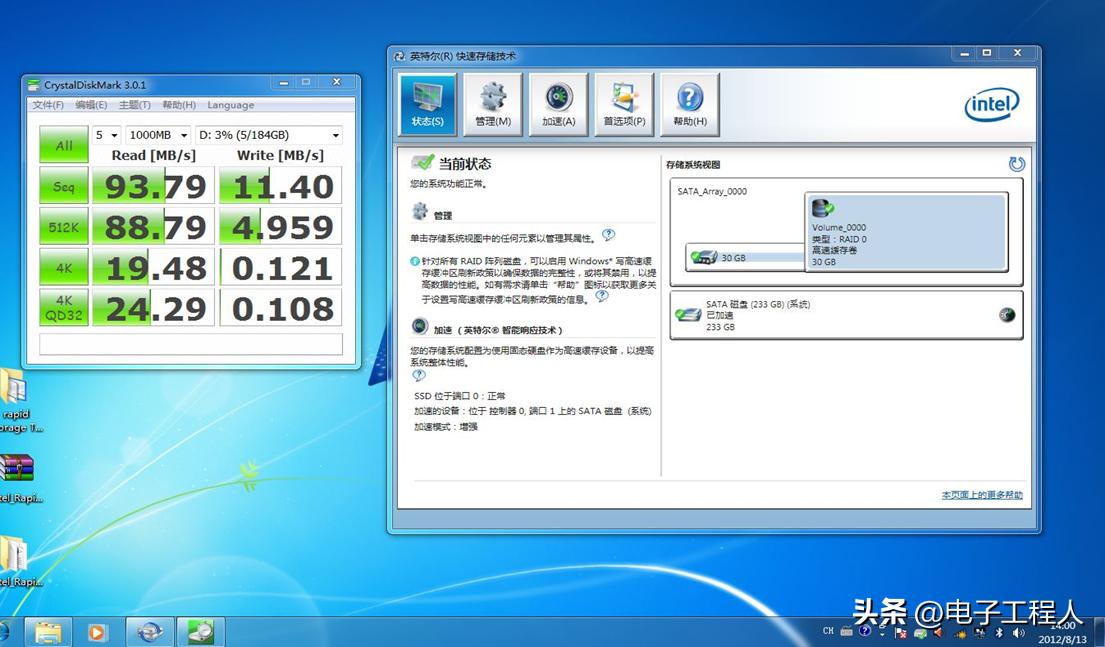Click the volume speaker icon in system tray
This screenshot has height=647, width=1105.
point(1019,632)
